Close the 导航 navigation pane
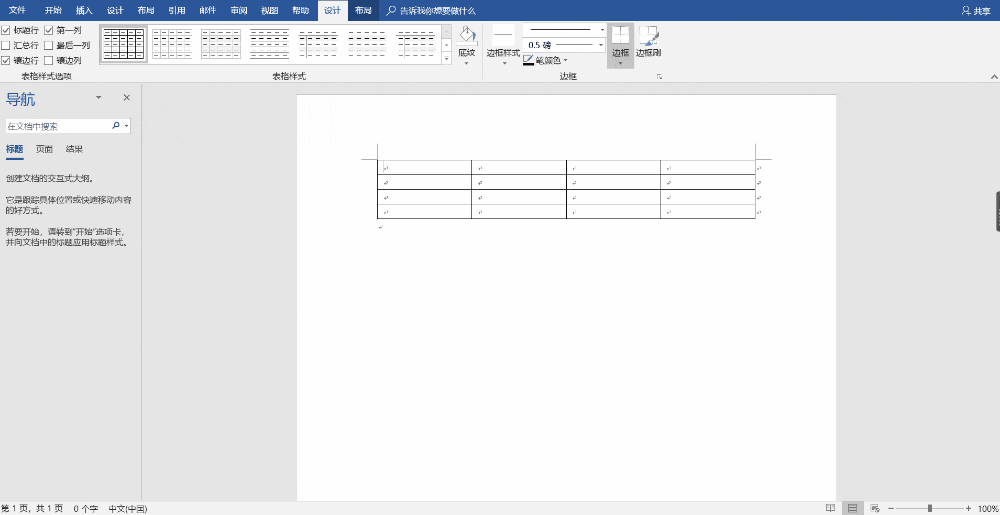1000x515 pixels. (126, 98)
